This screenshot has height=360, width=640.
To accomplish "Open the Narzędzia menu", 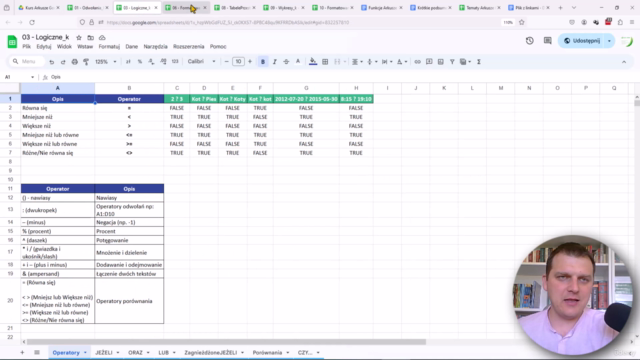I will pos(156,47).
